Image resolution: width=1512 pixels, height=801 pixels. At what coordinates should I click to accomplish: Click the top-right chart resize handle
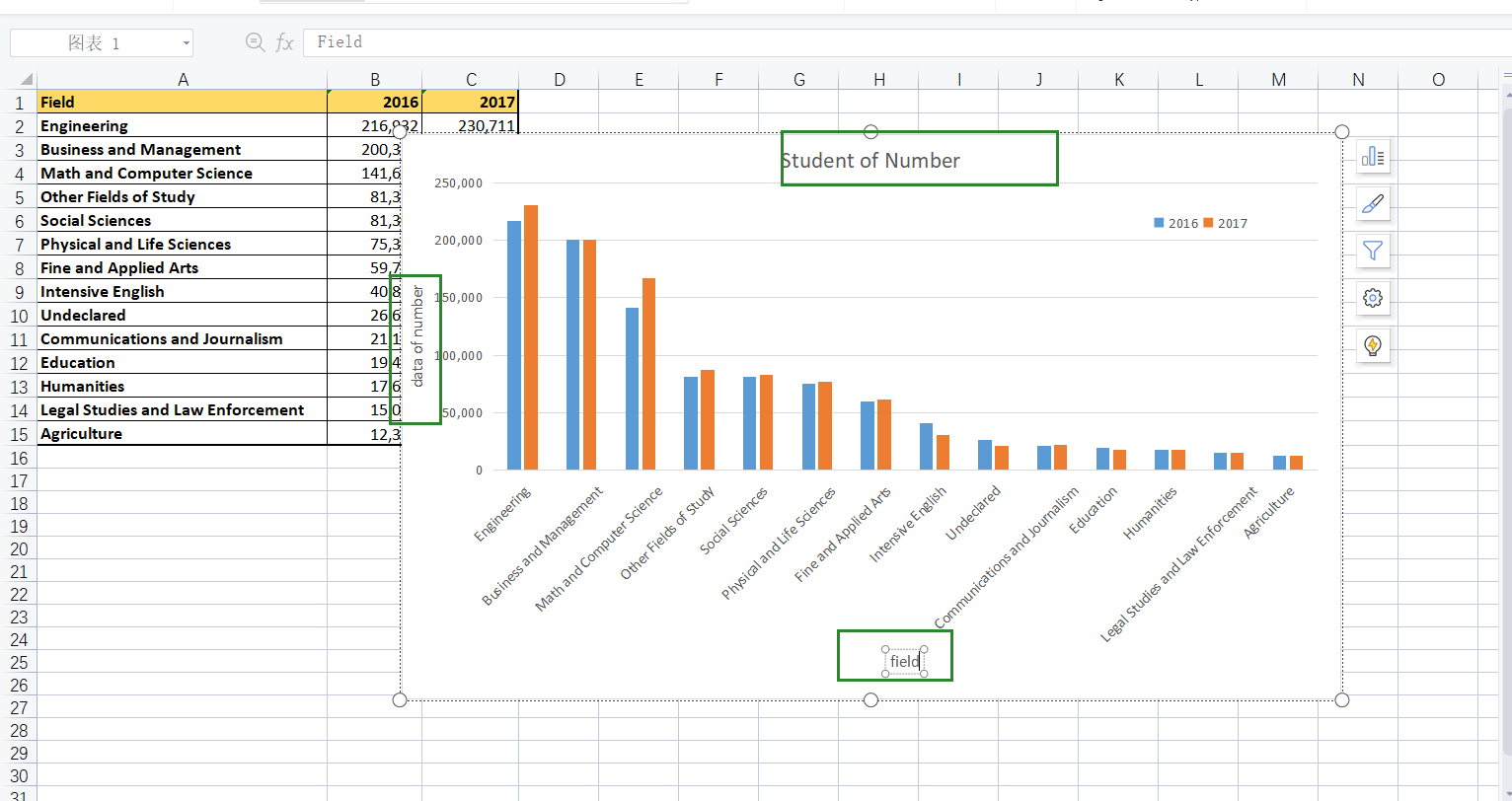tap(1341, 132)
